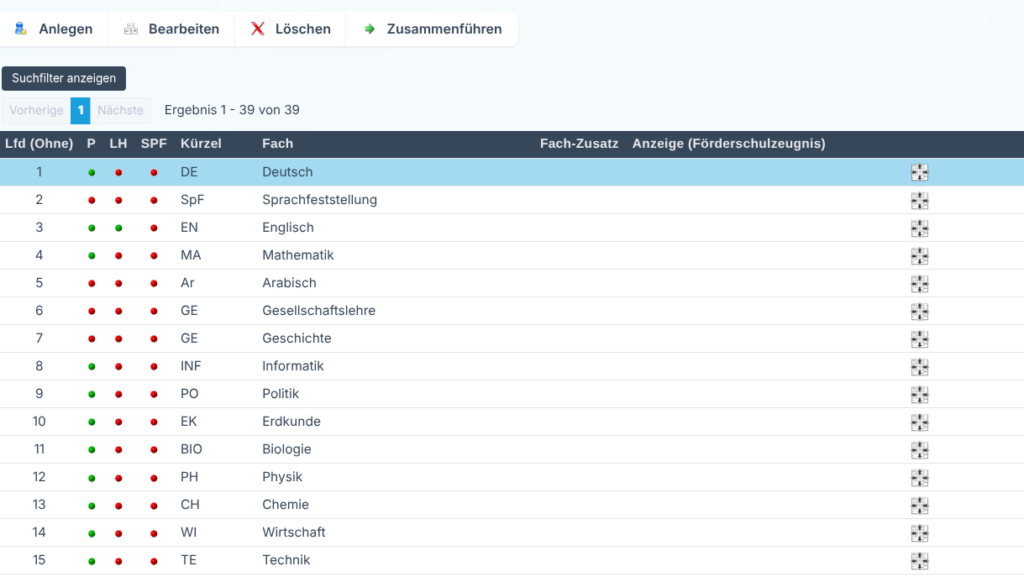Click the Kürzel EK cell
The height and width of the screenshot is (577, 1024).
point(189,422)
